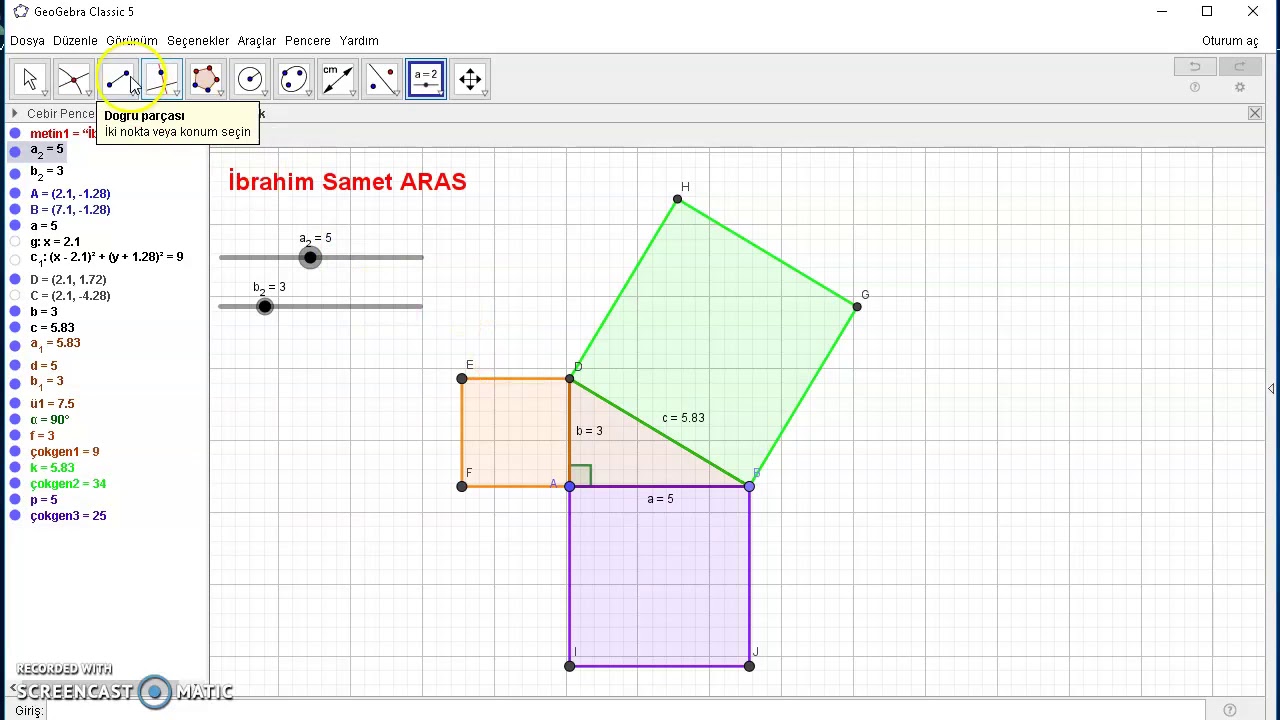
Task: Open the Görünüm menu
Action: [x=132, y=41]
